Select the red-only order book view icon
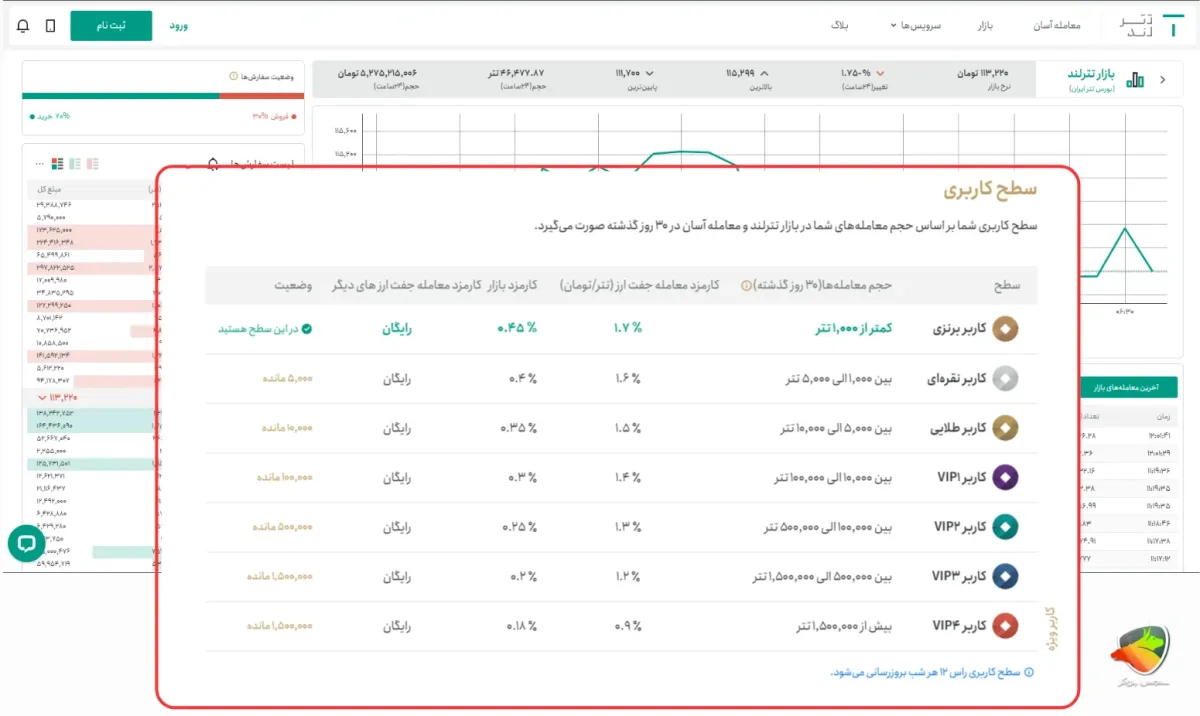Image resolution: width=1200 pixels, height=716 pixels. coord(93,163)
